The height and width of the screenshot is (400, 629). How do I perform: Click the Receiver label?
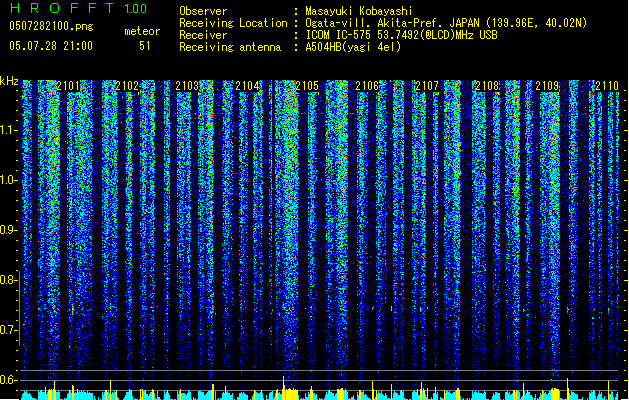point(203,35)
